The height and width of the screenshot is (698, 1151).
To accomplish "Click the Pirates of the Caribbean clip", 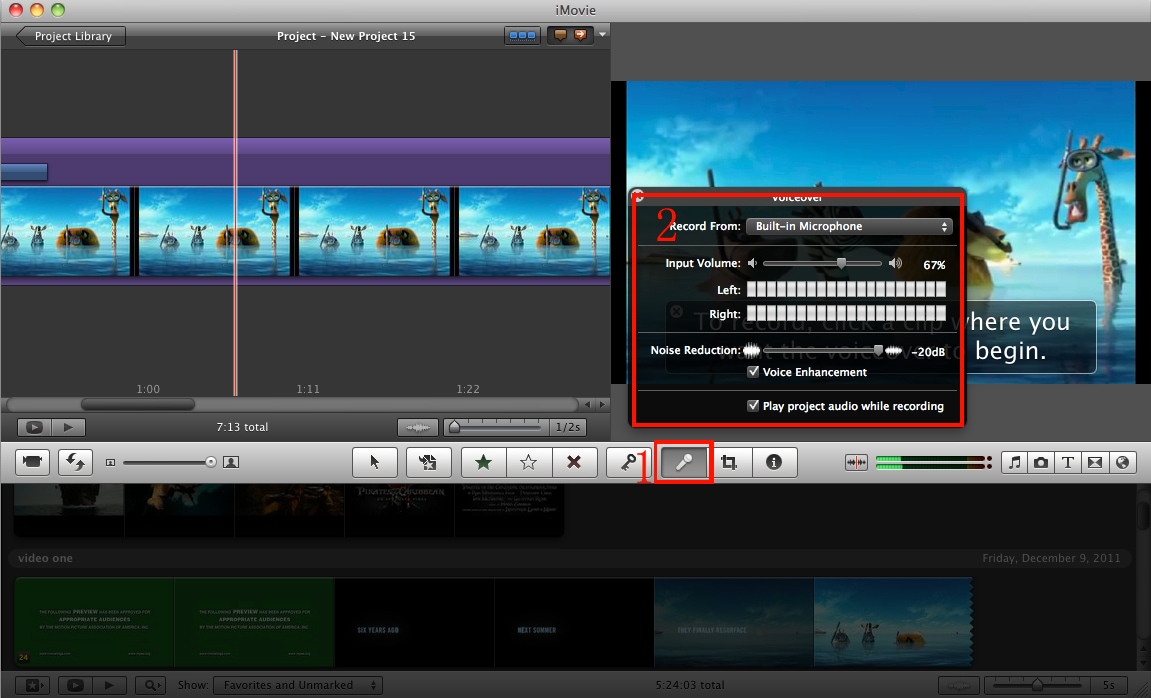I will [x=399, y=509].
